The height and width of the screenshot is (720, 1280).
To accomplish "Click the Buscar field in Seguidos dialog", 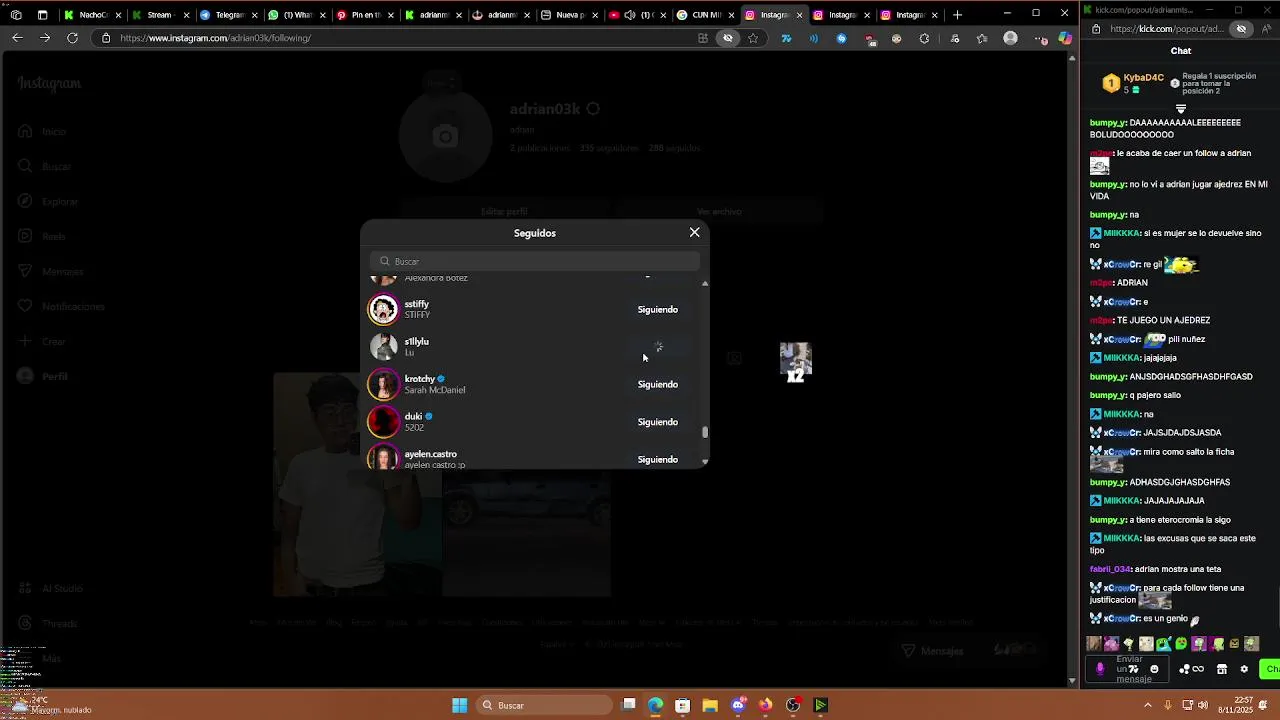I will point(535,261).
